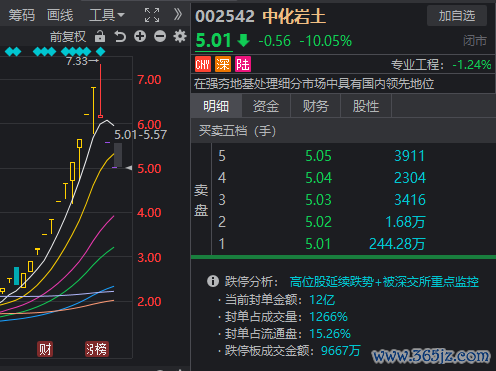
Task: Click the orange 深 exchange badge
Action: coord(223,64)
